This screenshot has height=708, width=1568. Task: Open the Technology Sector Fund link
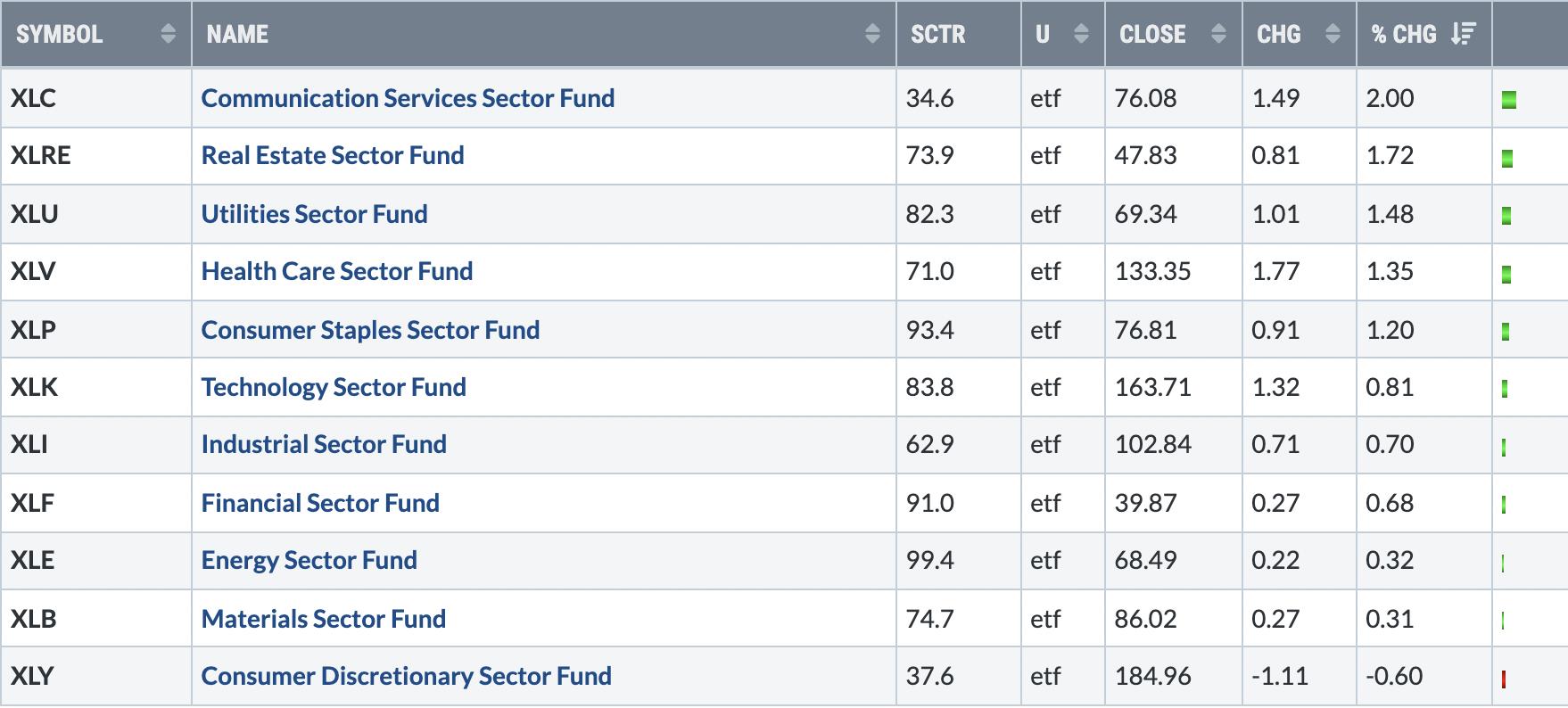334,387
